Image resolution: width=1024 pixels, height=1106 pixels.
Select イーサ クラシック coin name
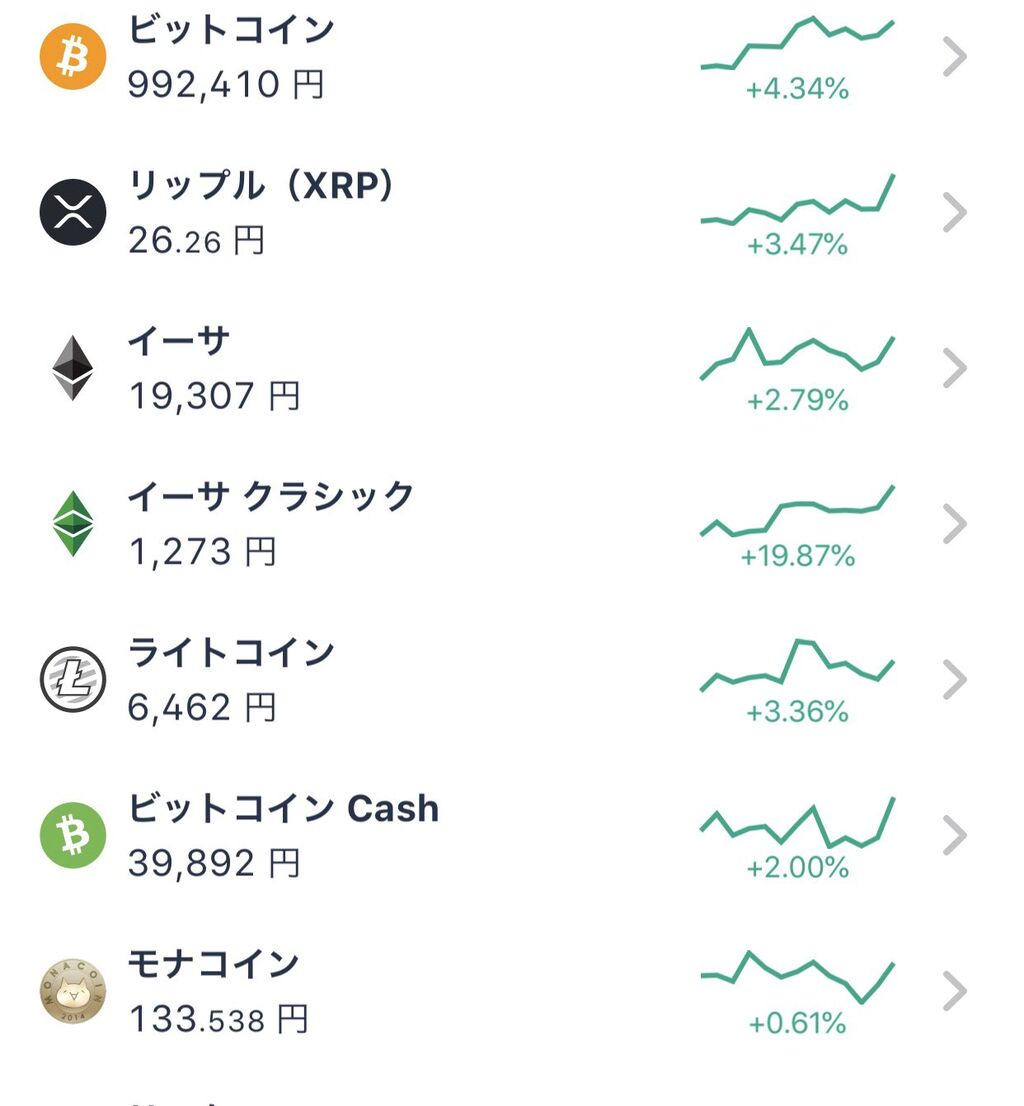(x=270, y=496)
